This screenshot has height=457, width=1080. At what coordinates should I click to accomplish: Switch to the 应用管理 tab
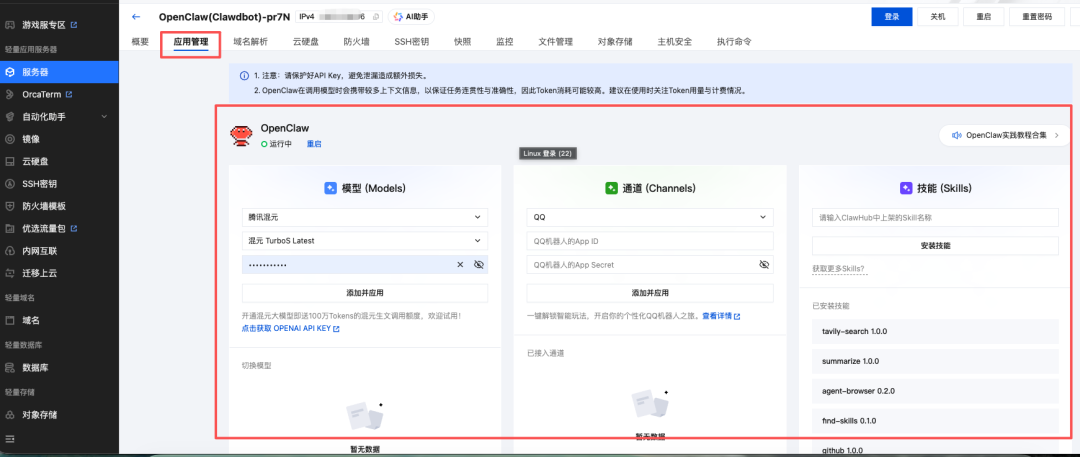coord(191,42)
